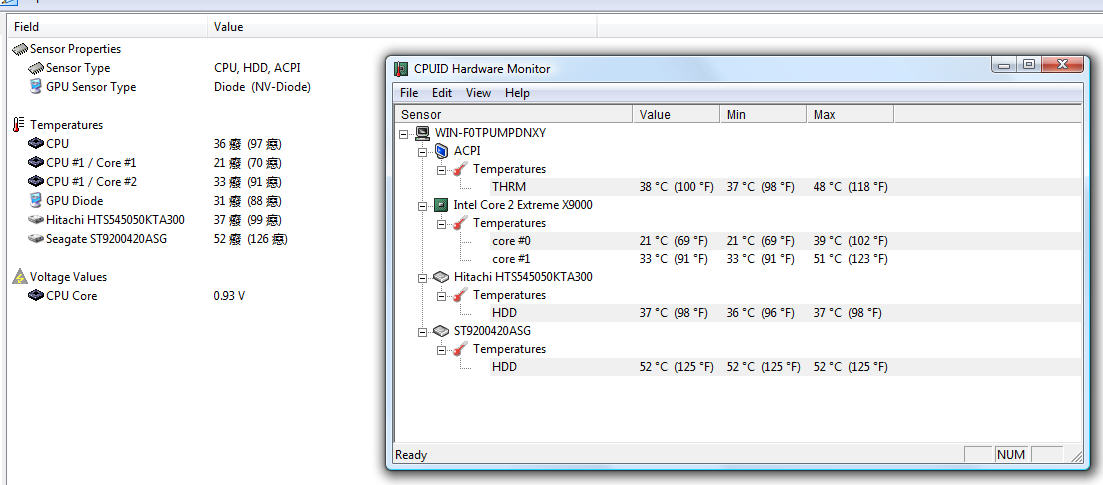Screen dimensions: 1103x485
Task: Click the Hitachi drive icon in left pane
Action: point(36,220)
